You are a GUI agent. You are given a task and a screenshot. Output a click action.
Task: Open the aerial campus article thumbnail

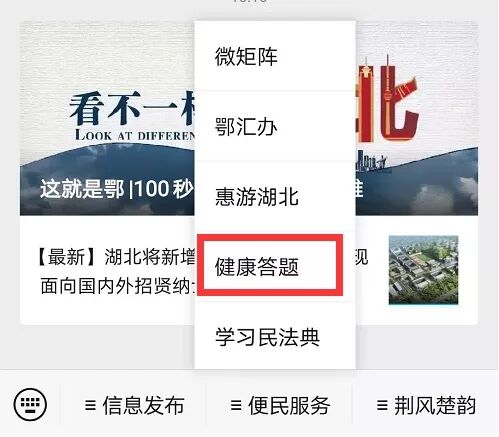423,270
